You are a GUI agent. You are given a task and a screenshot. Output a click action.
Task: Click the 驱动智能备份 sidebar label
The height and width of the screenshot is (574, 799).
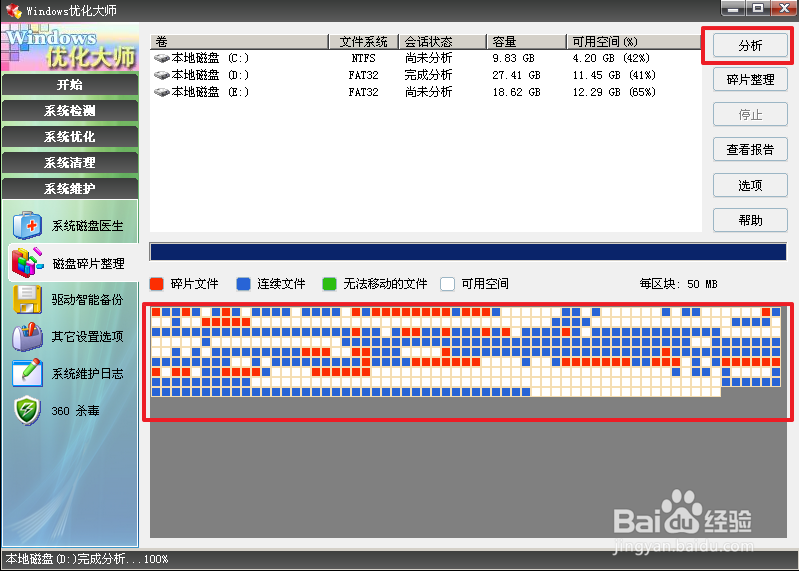click(87, 300)
